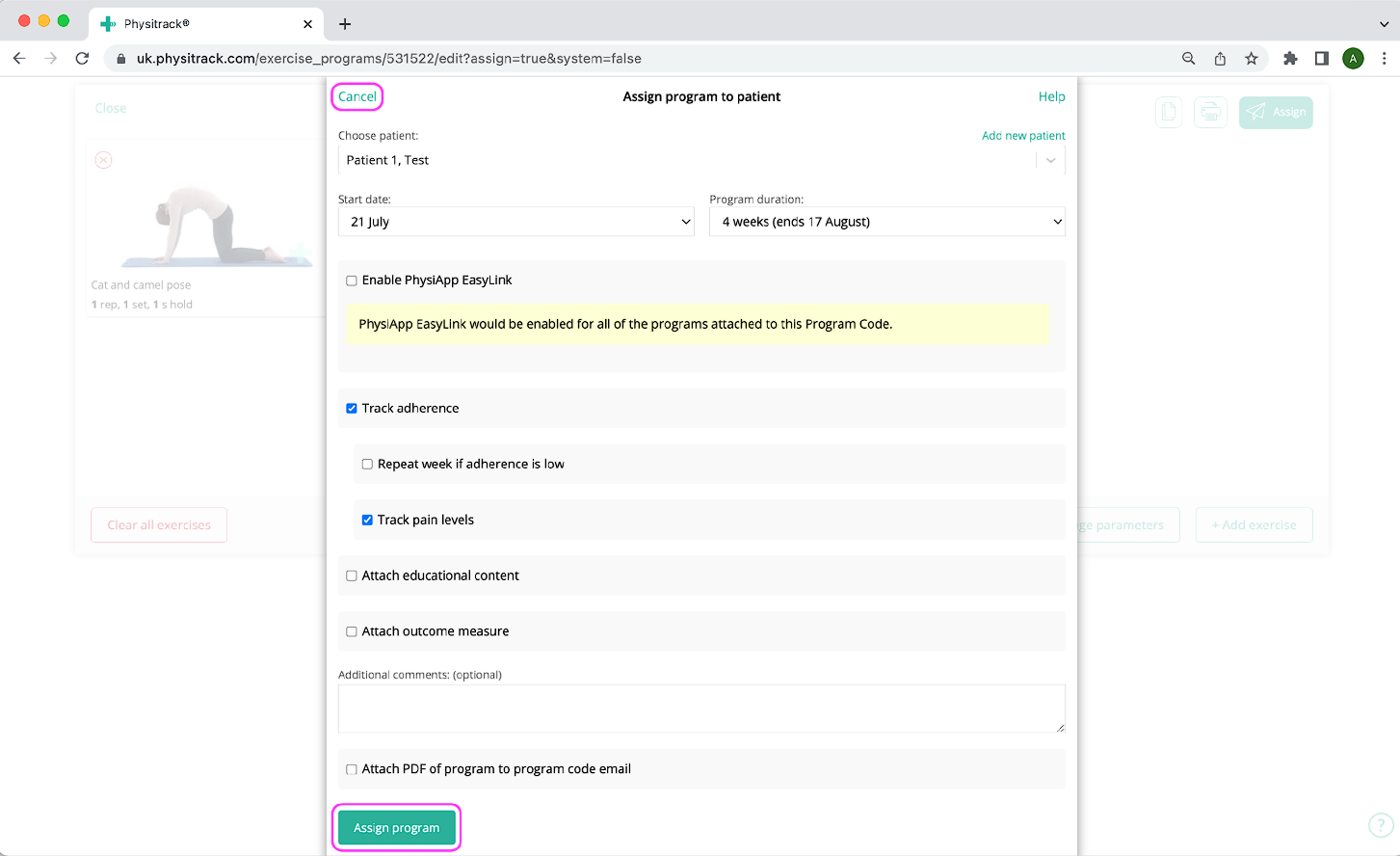Close the Physitrack browser tab
Screen dimensions: 1400x856
pyautogui.click(x=308, y=24)
